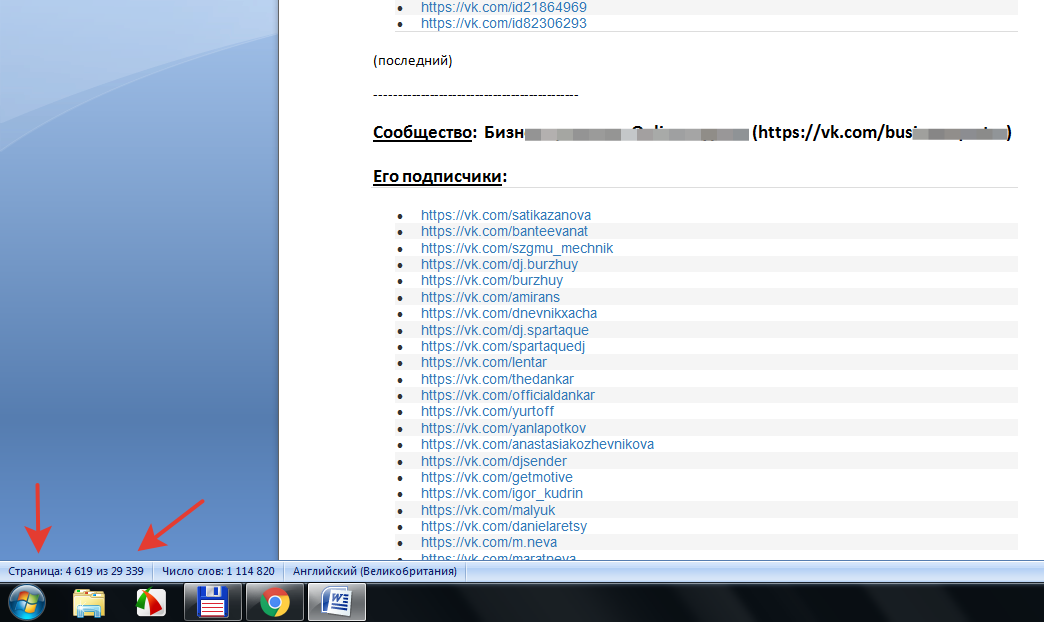Follow the vk.com/satikazanova link

click(505, 215)
